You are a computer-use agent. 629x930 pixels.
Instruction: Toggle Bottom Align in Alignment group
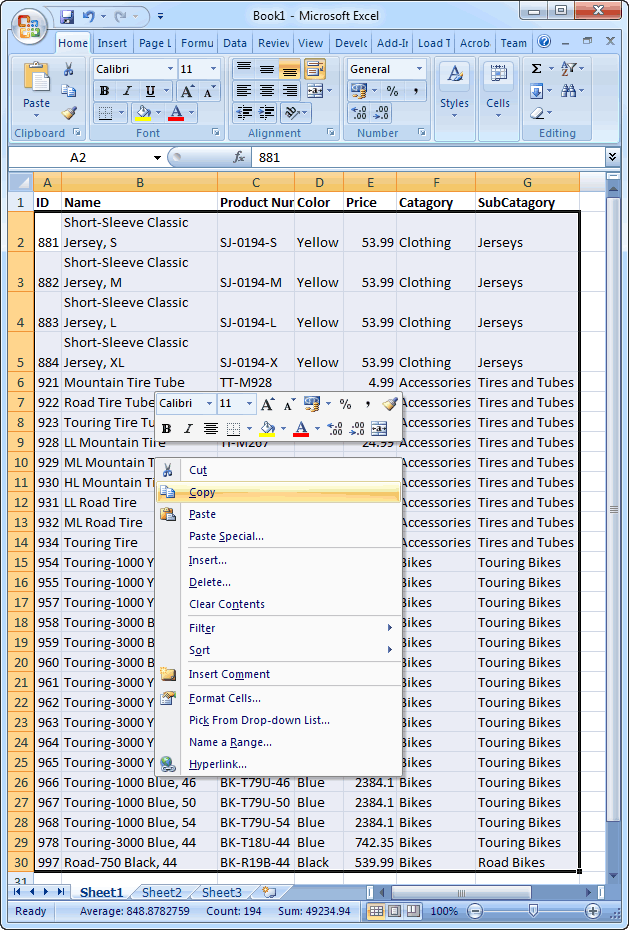click(289, 69)
